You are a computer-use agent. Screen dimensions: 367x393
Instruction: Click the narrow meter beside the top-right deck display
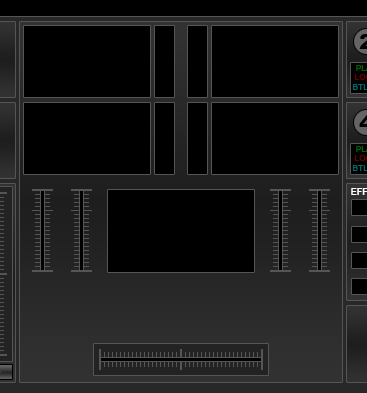(x=197, y=62)
